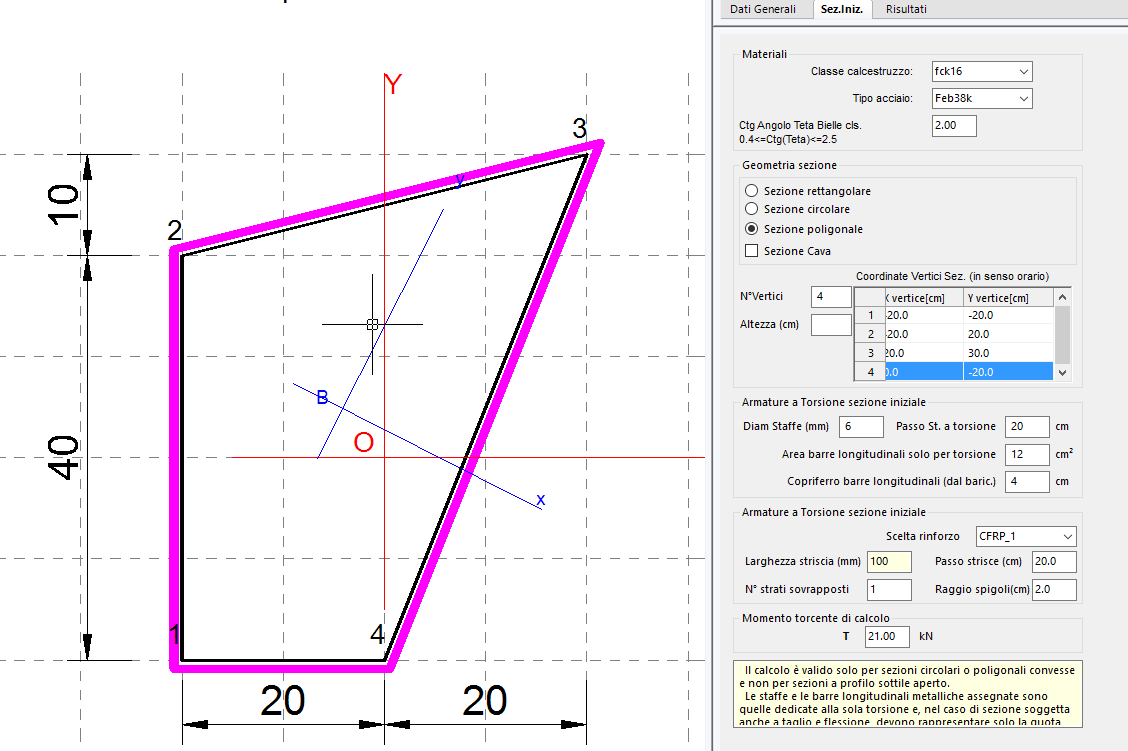Edit the Momento torcente T field
The image size is (1128, 751).
tap(888, 637)
